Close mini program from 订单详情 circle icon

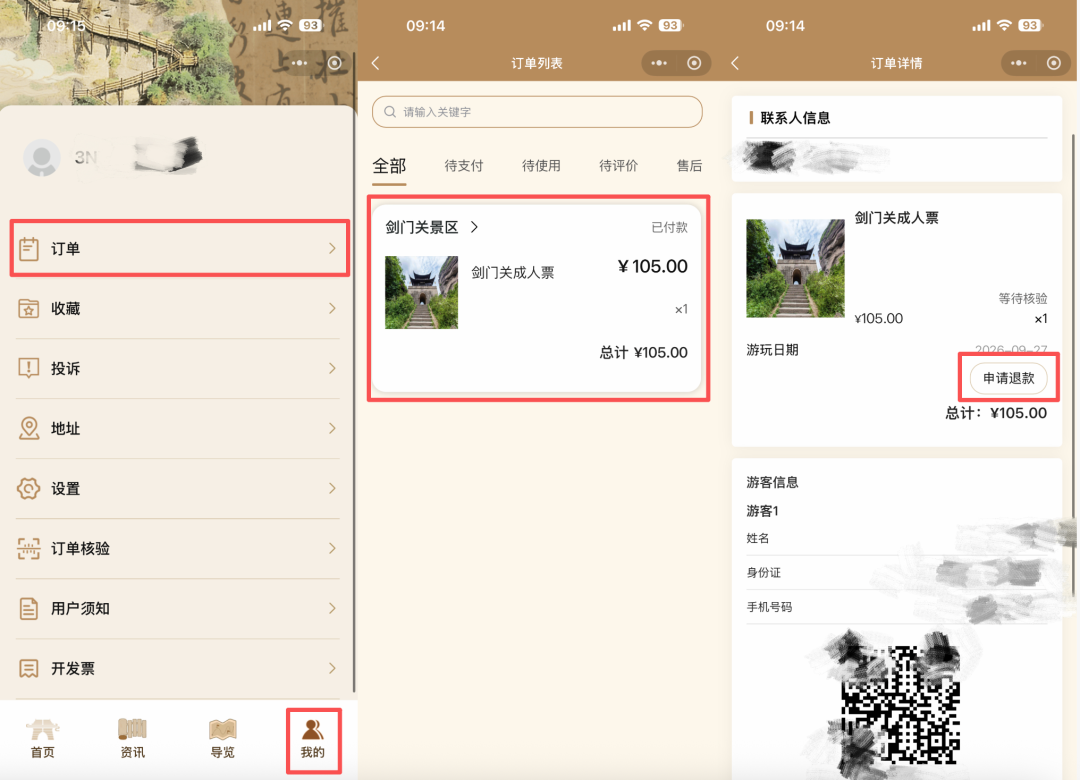(x=1054, y=63)
